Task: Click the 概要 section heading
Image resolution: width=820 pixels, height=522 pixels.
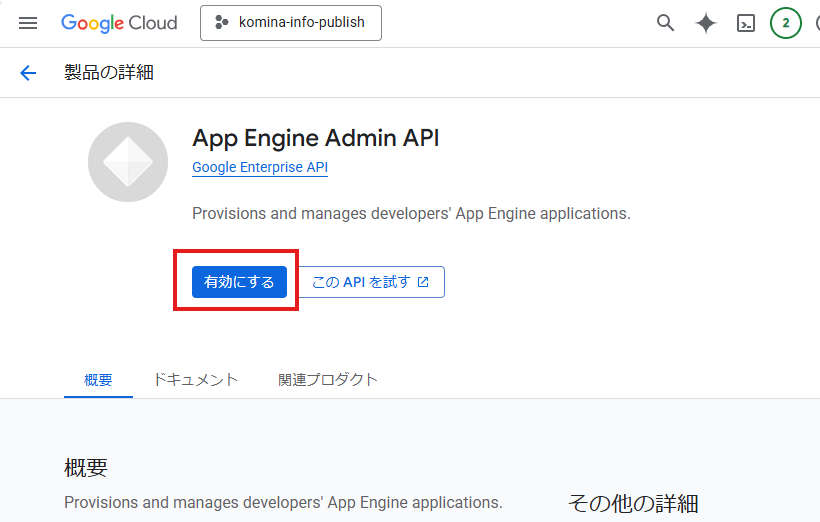Action: [x=86, y=468]
